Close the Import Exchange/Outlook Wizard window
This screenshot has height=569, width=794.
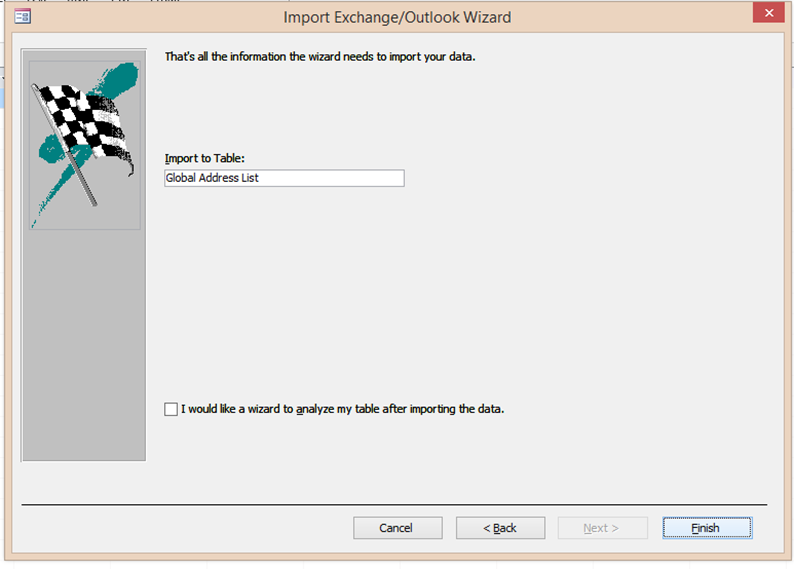pyautogui.click(x=769, y=13)
